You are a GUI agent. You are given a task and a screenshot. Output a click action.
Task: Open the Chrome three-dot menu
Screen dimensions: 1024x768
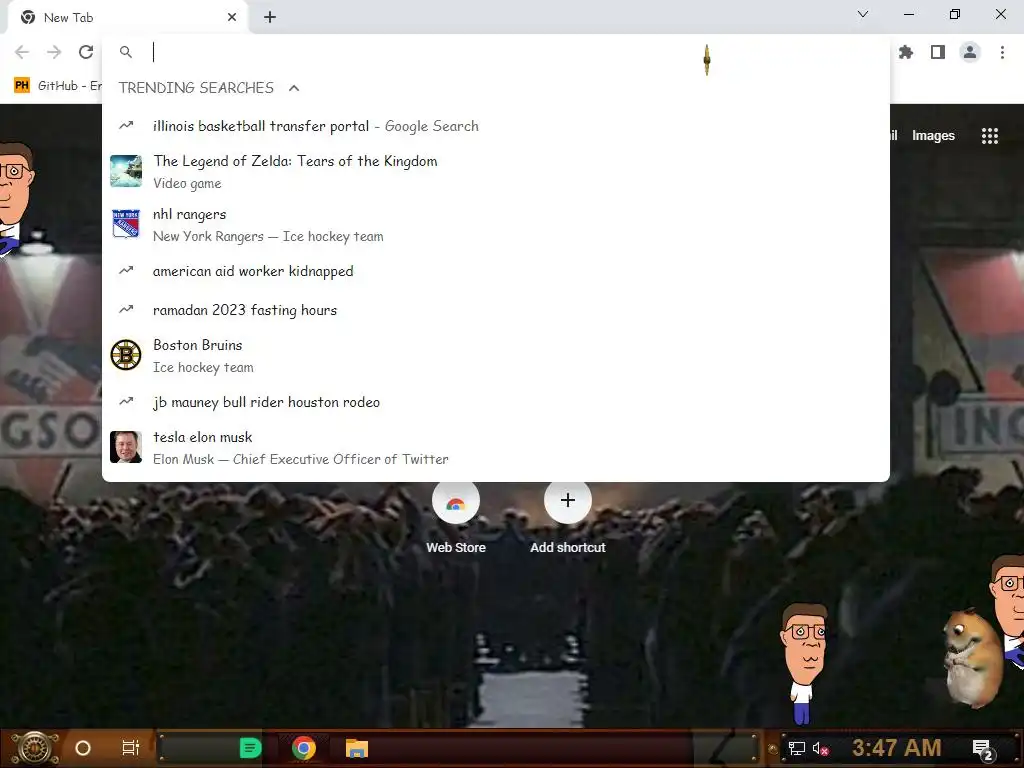click(x=1002, y=52)
